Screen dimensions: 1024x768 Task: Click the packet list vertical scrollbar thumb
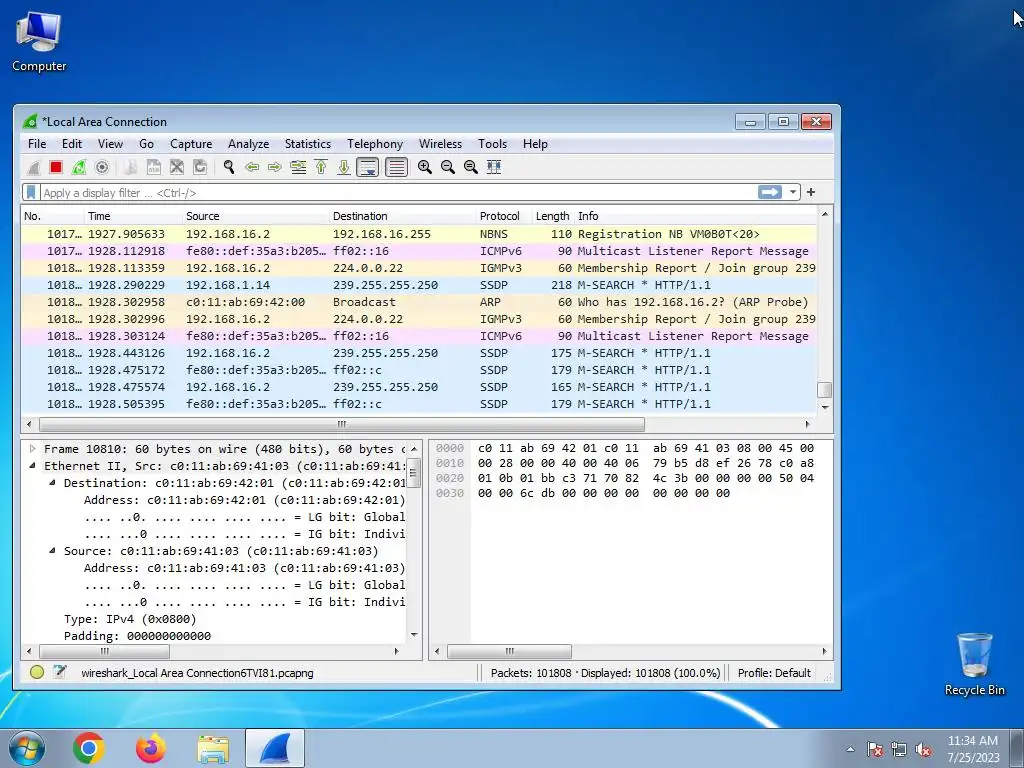point(825,390)
